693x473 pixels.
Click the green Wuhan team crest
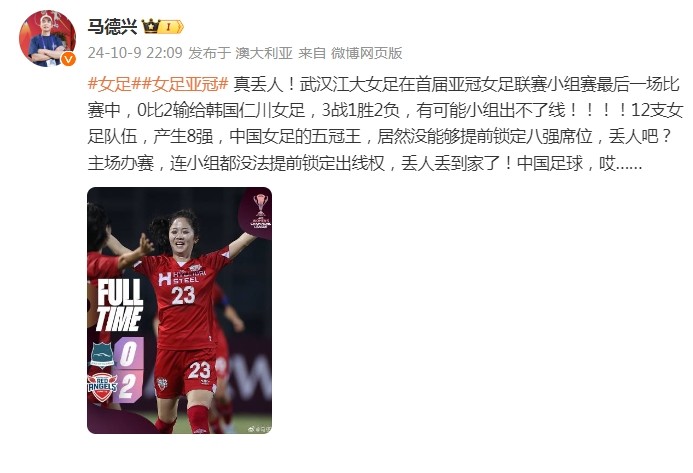[x=102, y=355]
